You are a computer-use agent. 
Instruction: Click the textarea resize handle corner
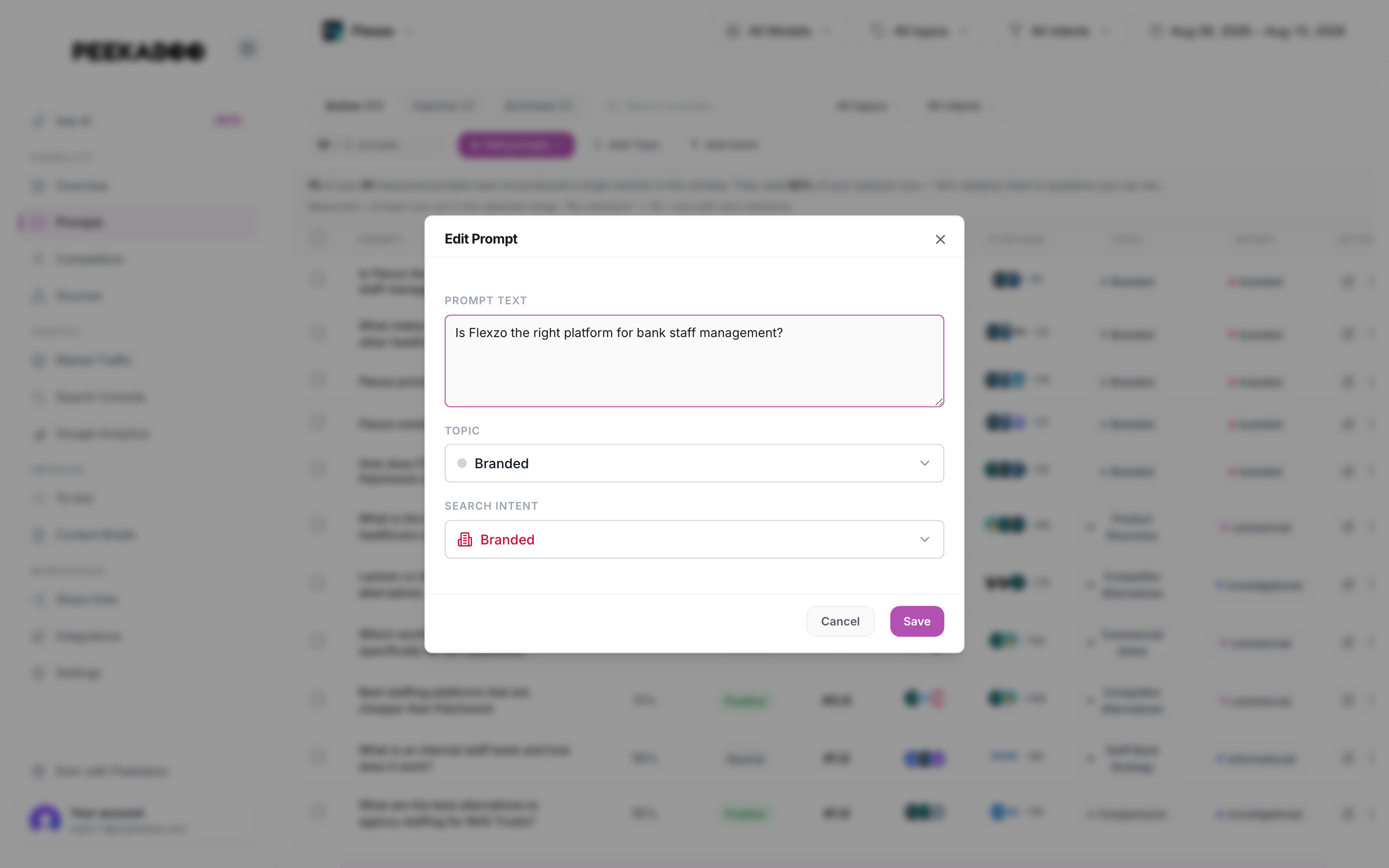point(939,402)
